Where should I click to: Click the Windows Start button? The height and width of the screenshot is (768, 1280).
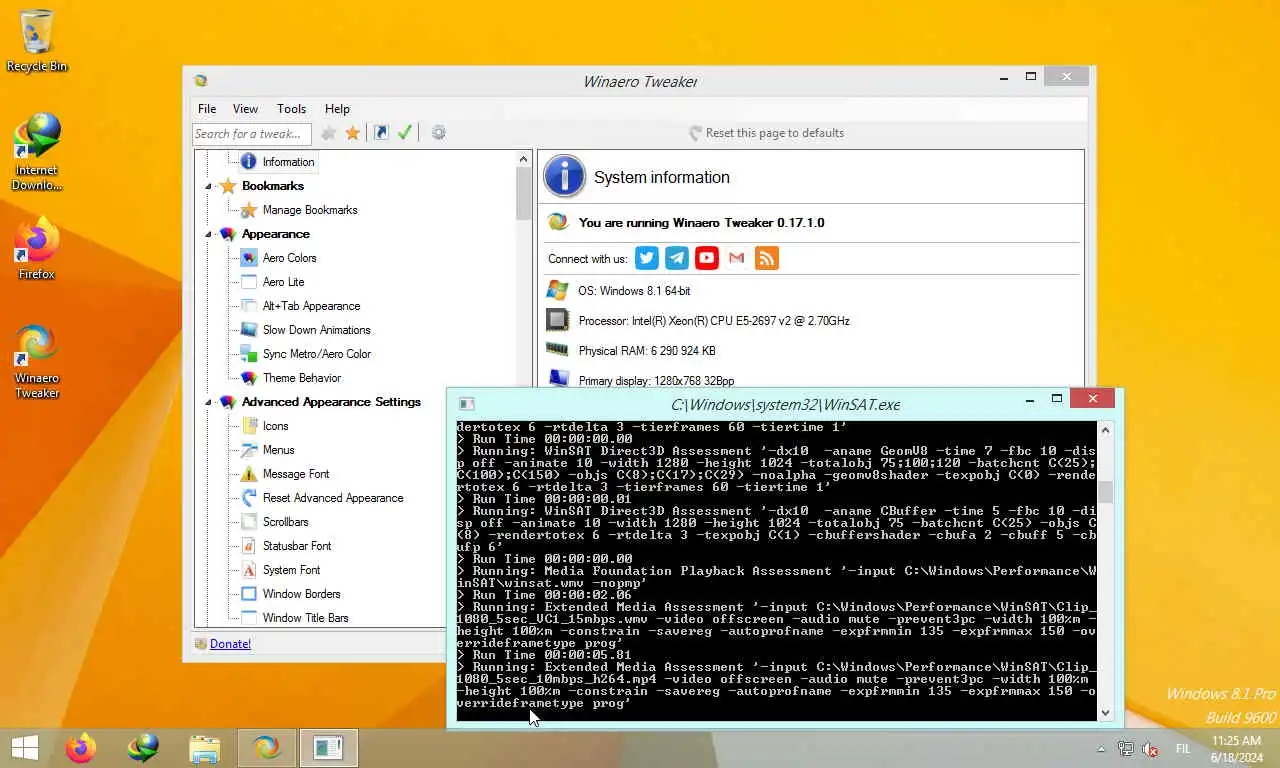(x=24, y=748)
